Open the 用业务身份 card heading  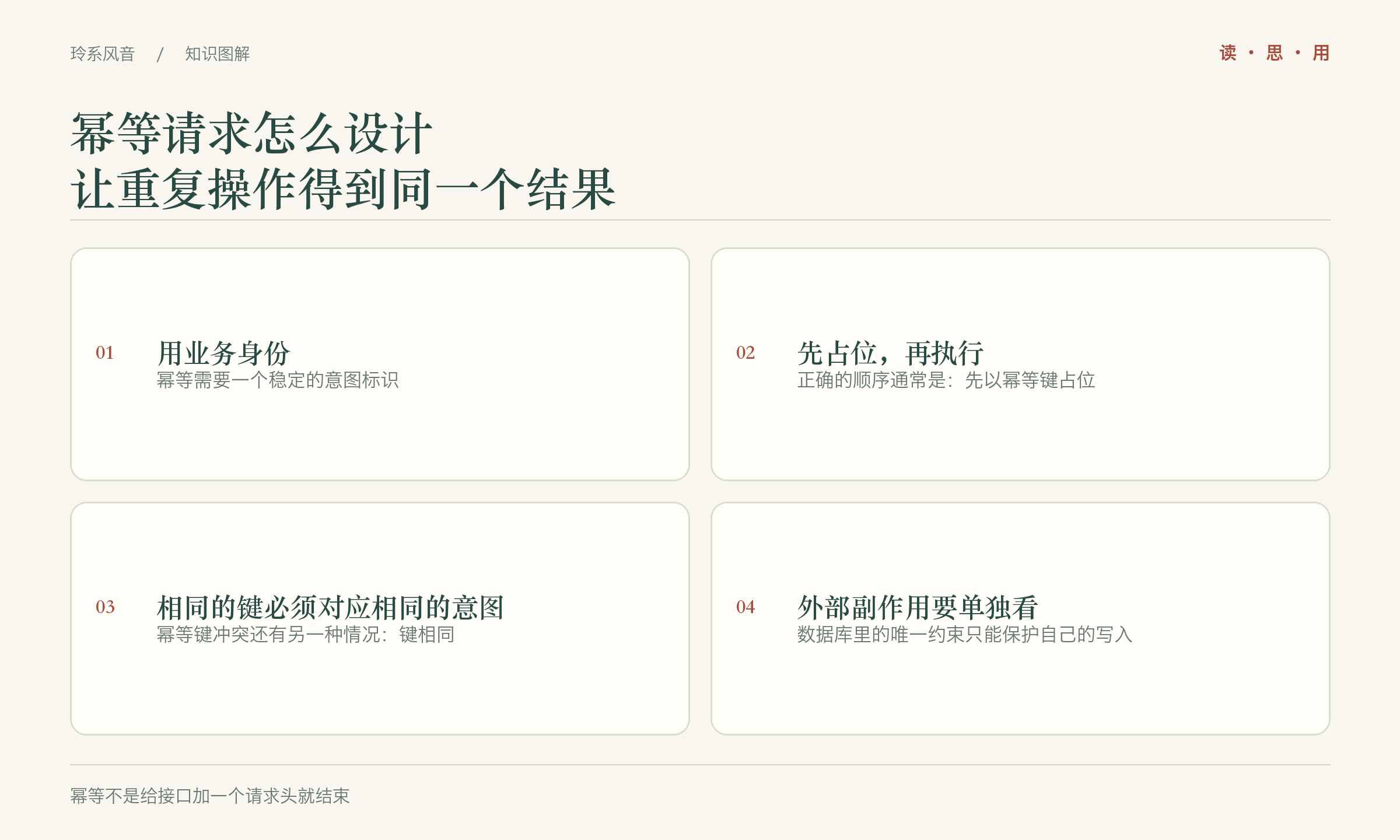(223, 353)
